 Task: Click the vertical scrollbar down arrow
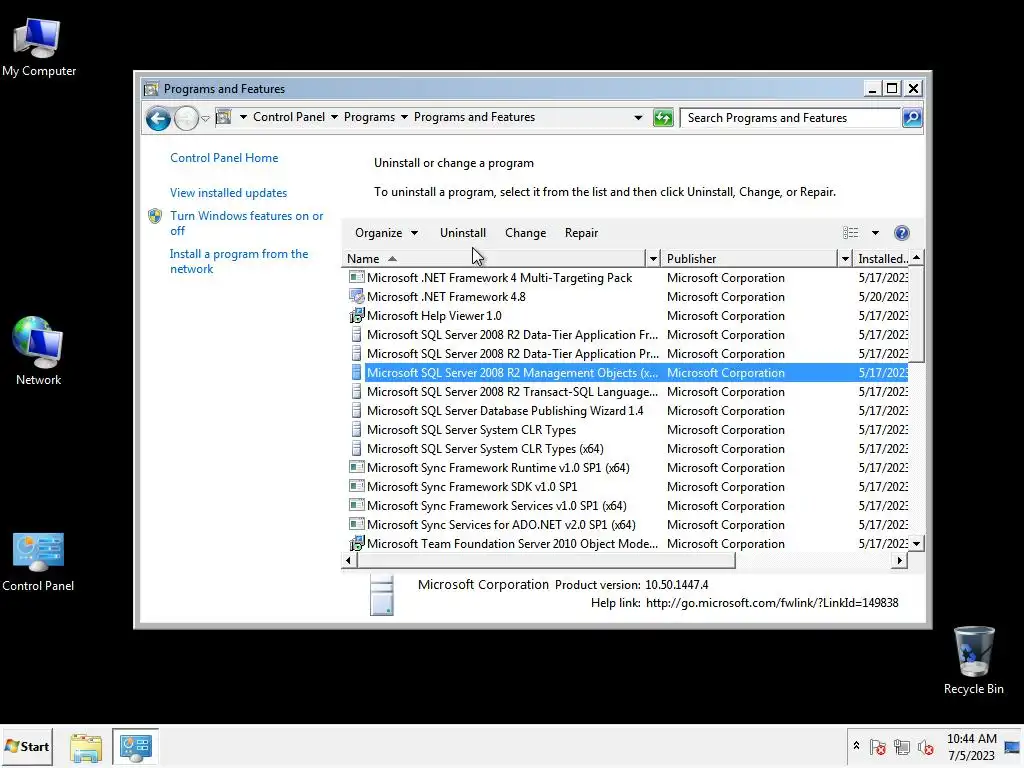(916, 543)
